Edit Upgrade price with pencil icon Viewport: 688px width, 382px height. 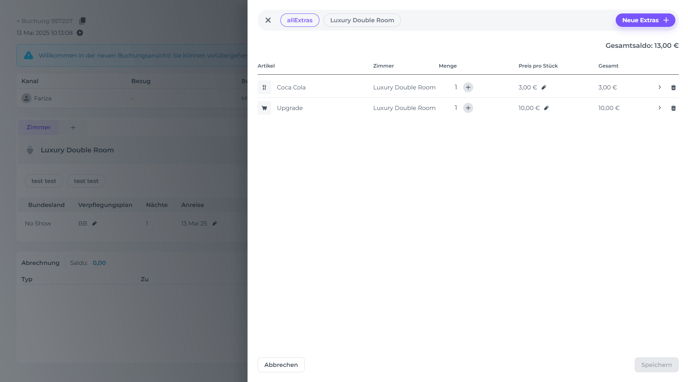(x=546, y=108)
